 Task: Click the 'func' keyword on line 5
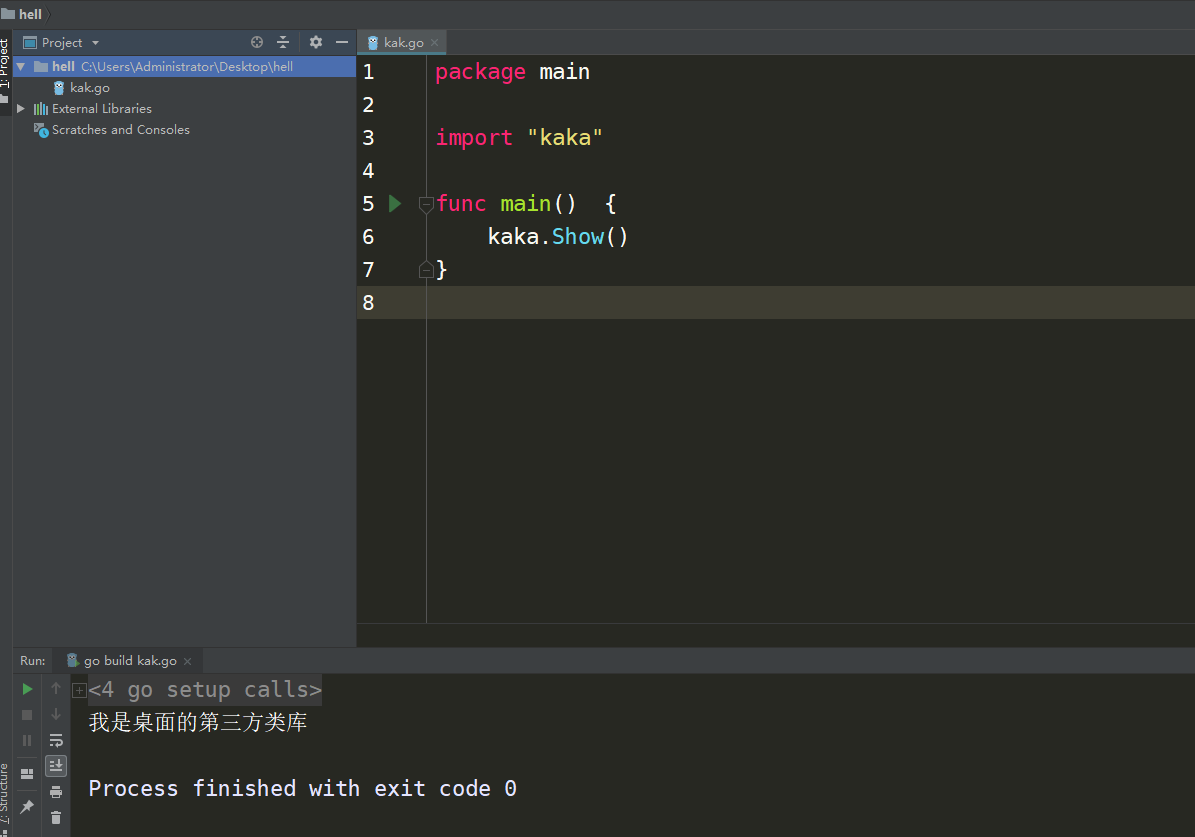(x=461, y=204)
